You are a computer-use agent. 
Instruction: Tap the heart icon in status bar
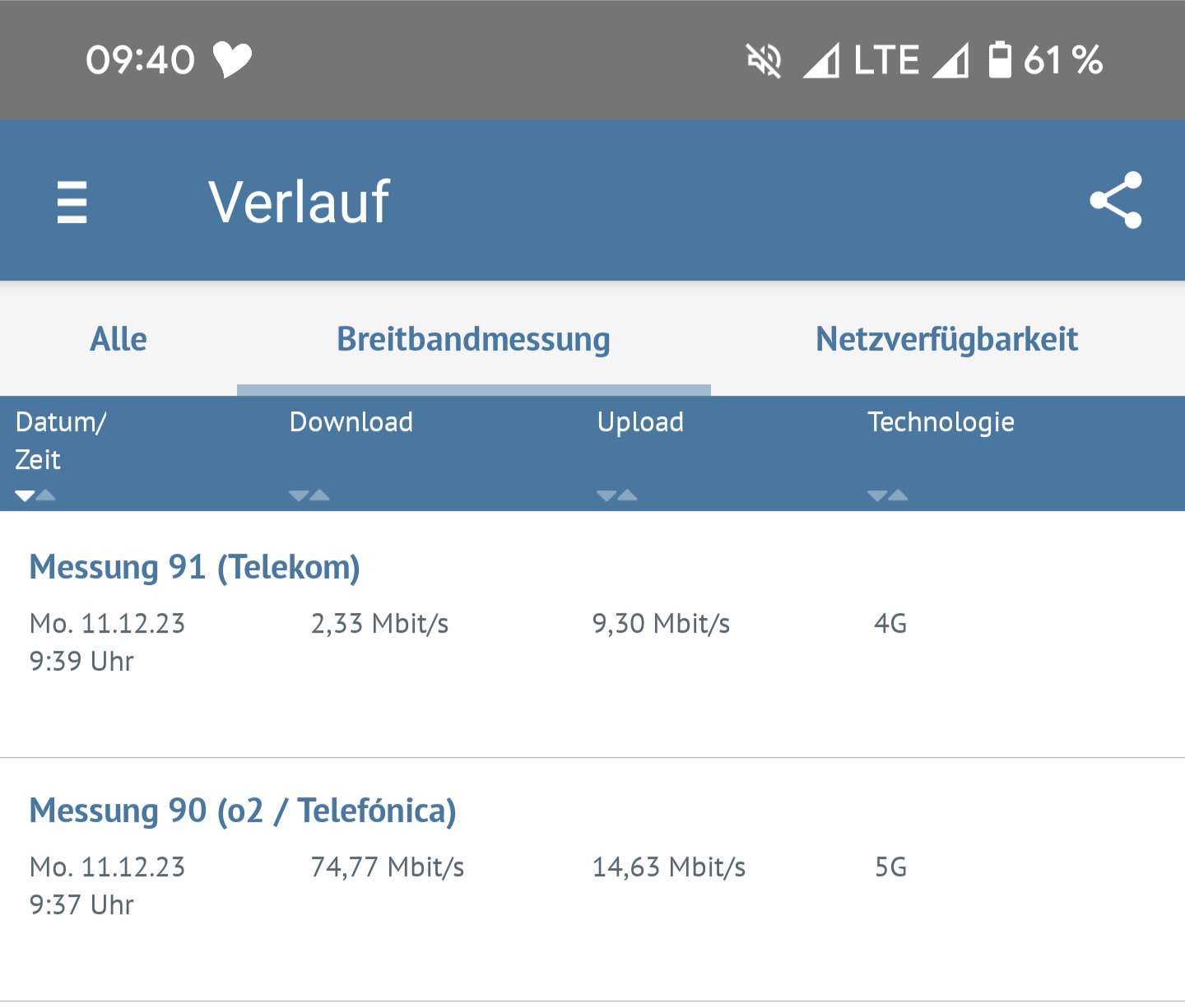232,60
